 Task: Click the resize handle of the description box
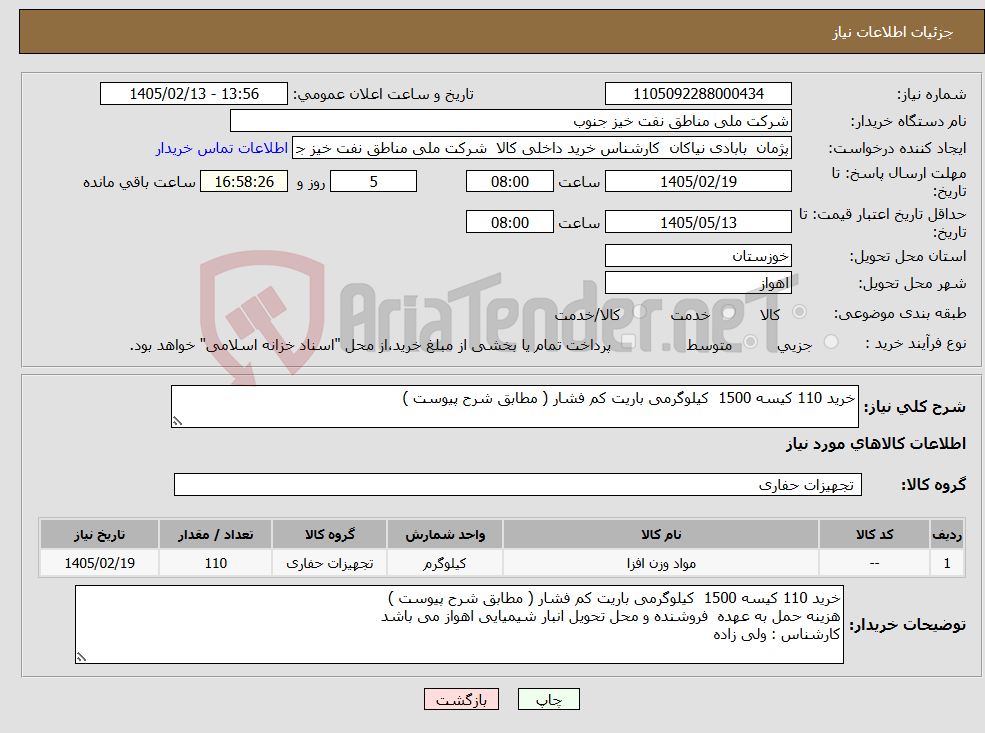pyautogui.click(x=177, y=421)
